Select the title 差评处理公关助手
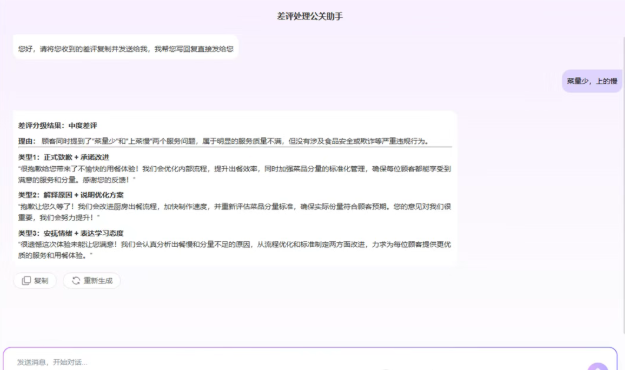 tap(310, 16)
